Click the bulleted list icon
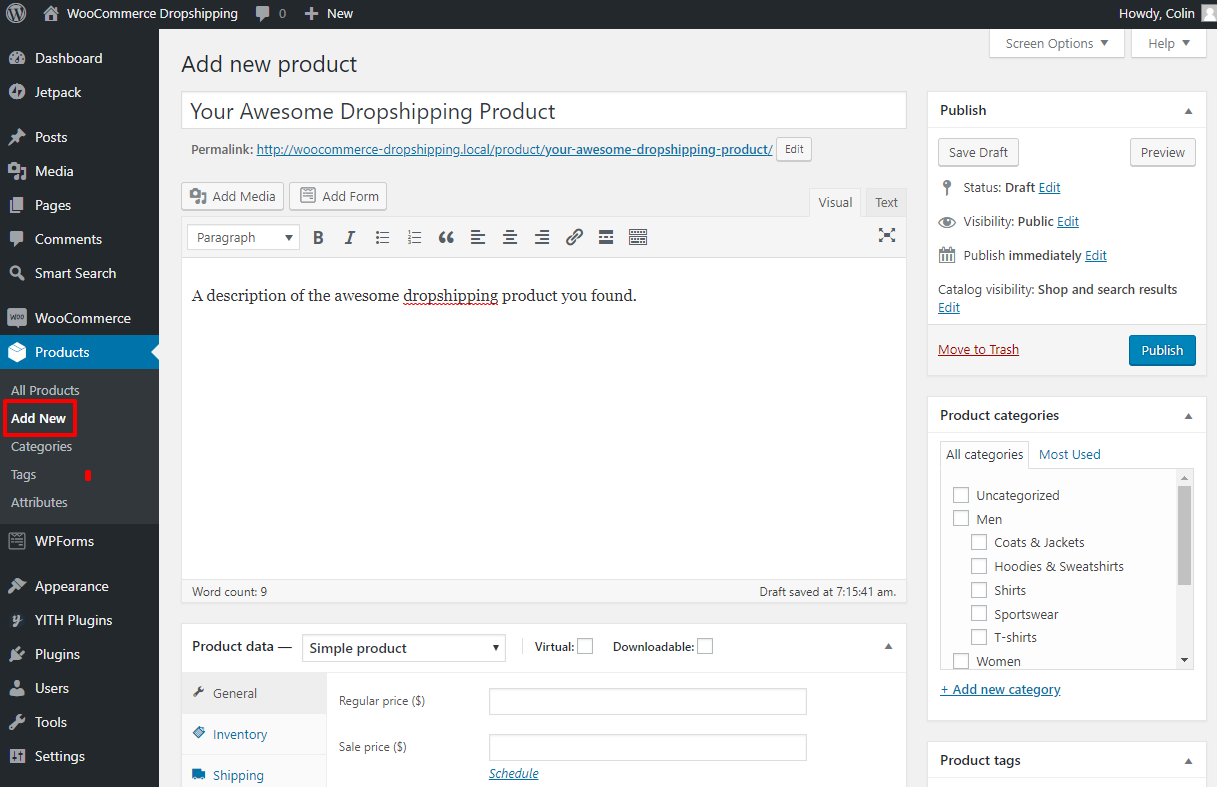 (x=382, y=238)
